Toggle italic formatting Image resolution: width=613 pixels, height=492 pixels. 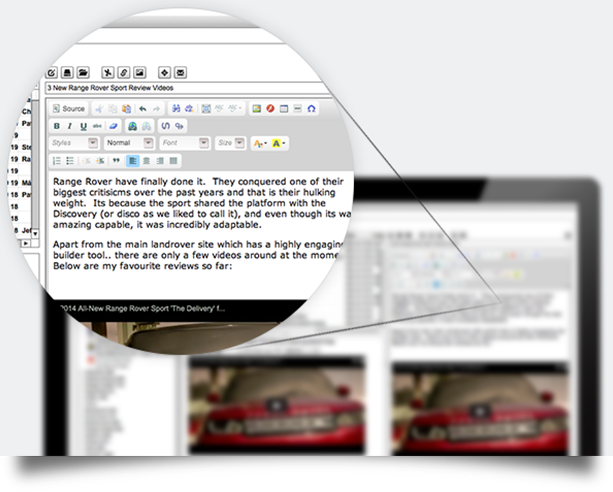point(70,126)
